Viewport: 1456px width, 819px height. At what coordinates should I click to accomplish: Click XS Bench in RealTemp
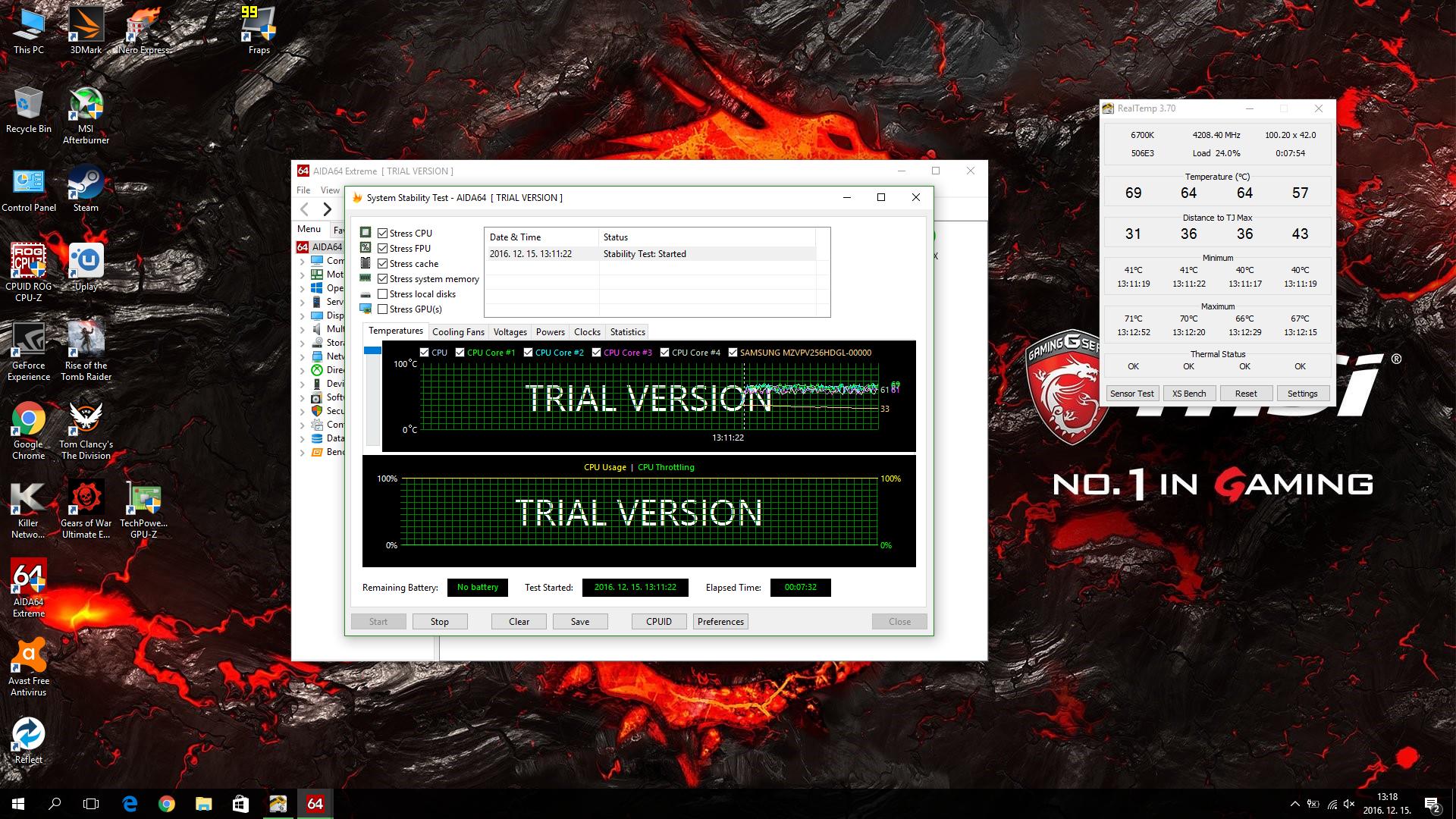(x=1188, y=394)
